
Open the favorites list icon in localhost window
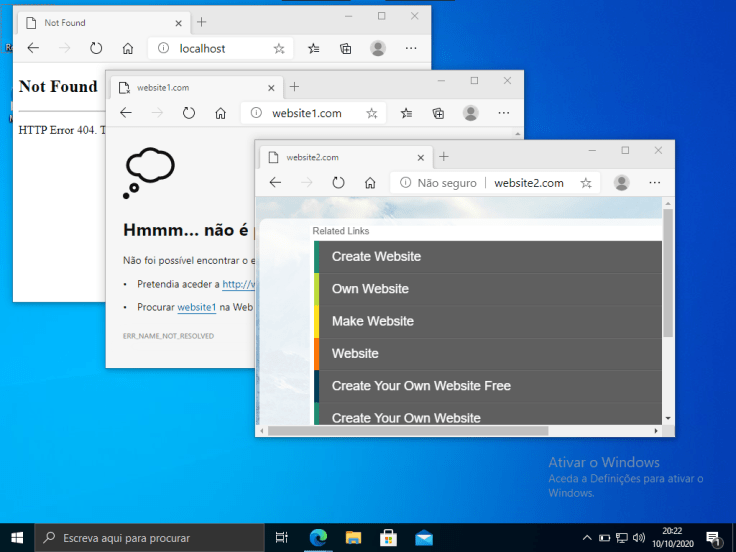314,48
